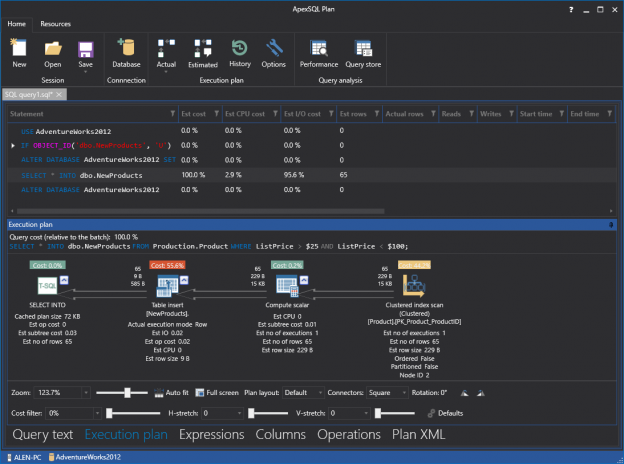Filter the Writes column
The image size is (624, 464).
pos(511,114)
